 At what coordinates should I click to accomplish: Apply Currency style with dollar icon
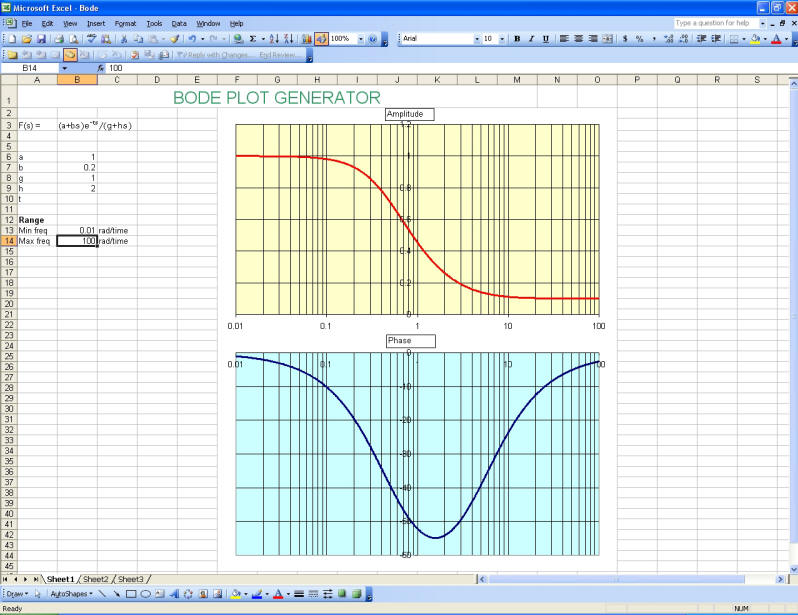(625, 39)
